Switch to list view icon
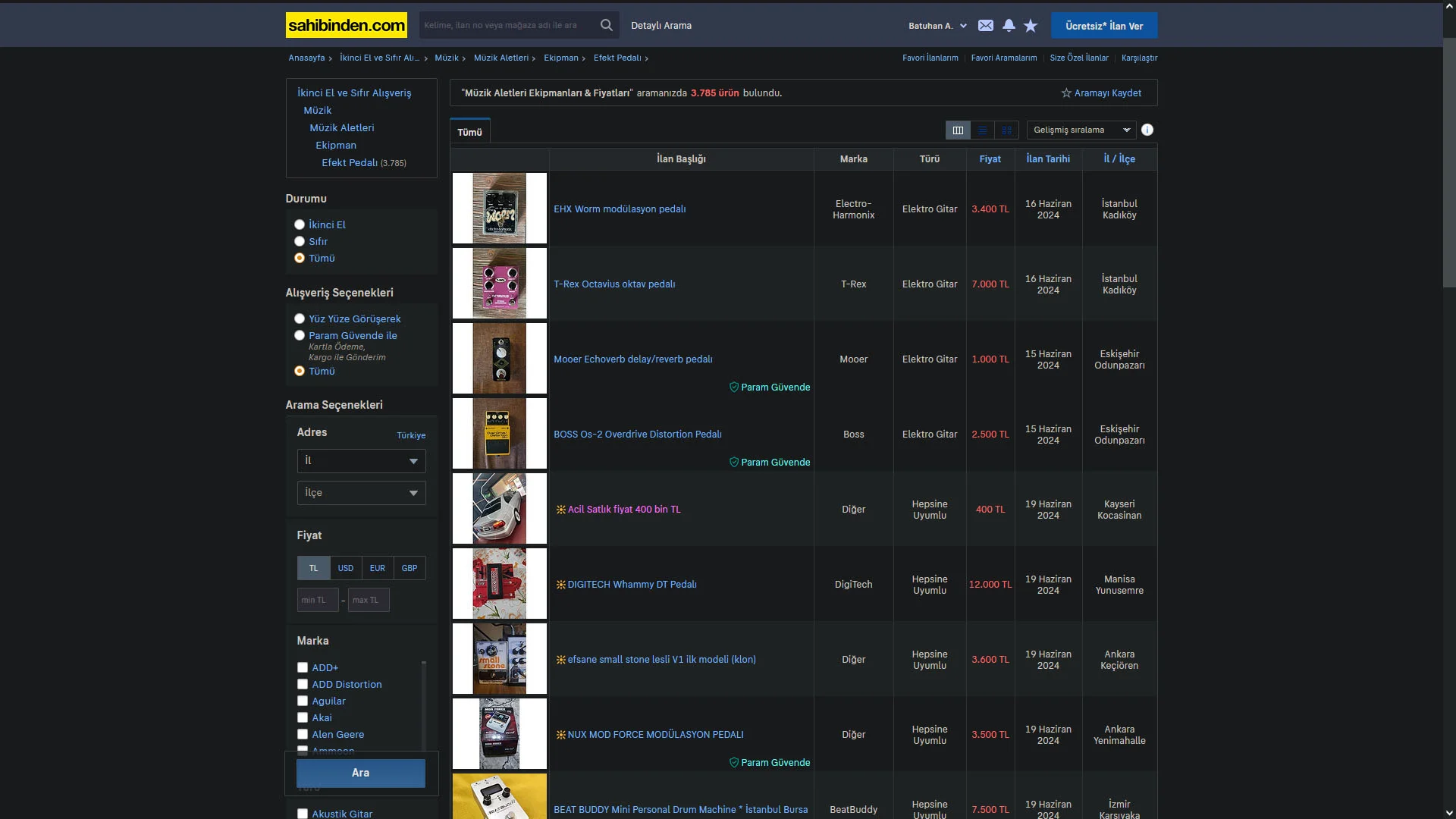Image resolution: width=1456 pixels, height=819 pixels. point(982,130)
